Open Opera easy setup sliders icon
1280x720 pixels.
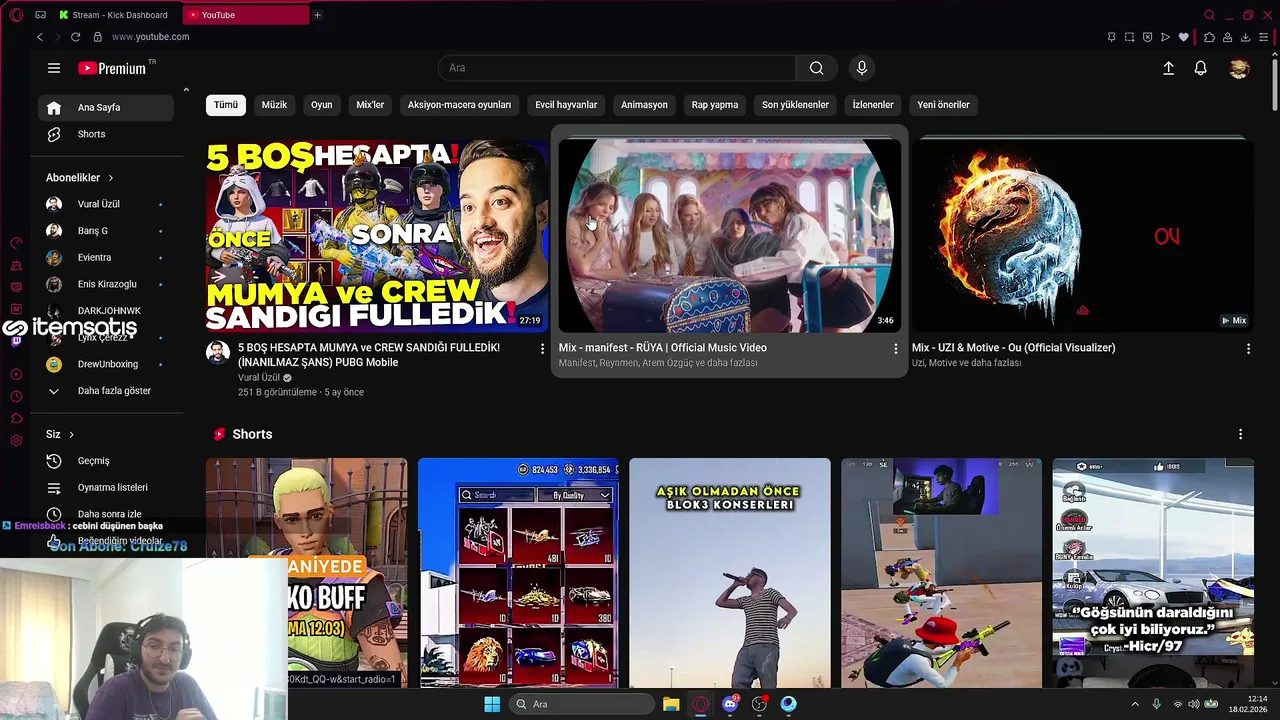(x=1265, y=37)
